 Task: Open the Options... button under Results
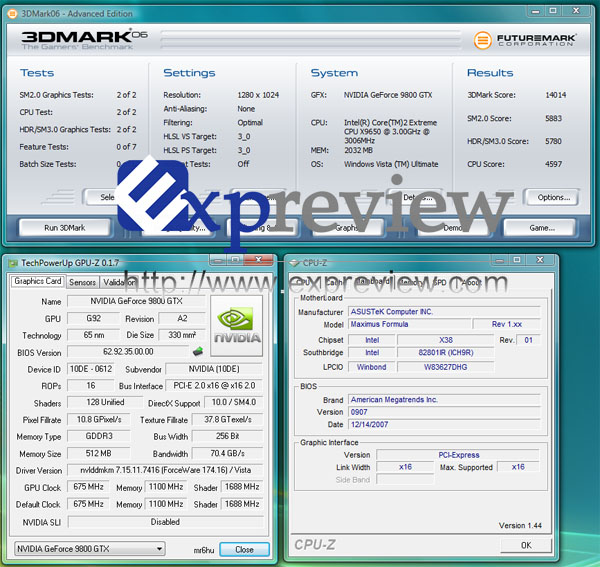(552, 197)
